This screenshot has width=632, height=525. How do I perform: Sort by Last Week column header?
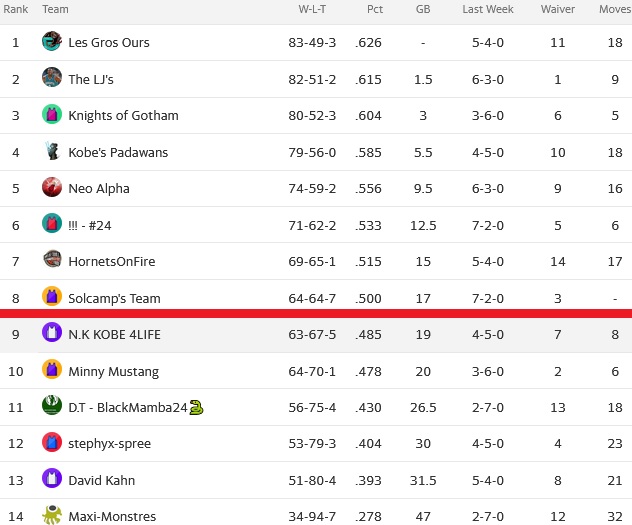(488, 9)
